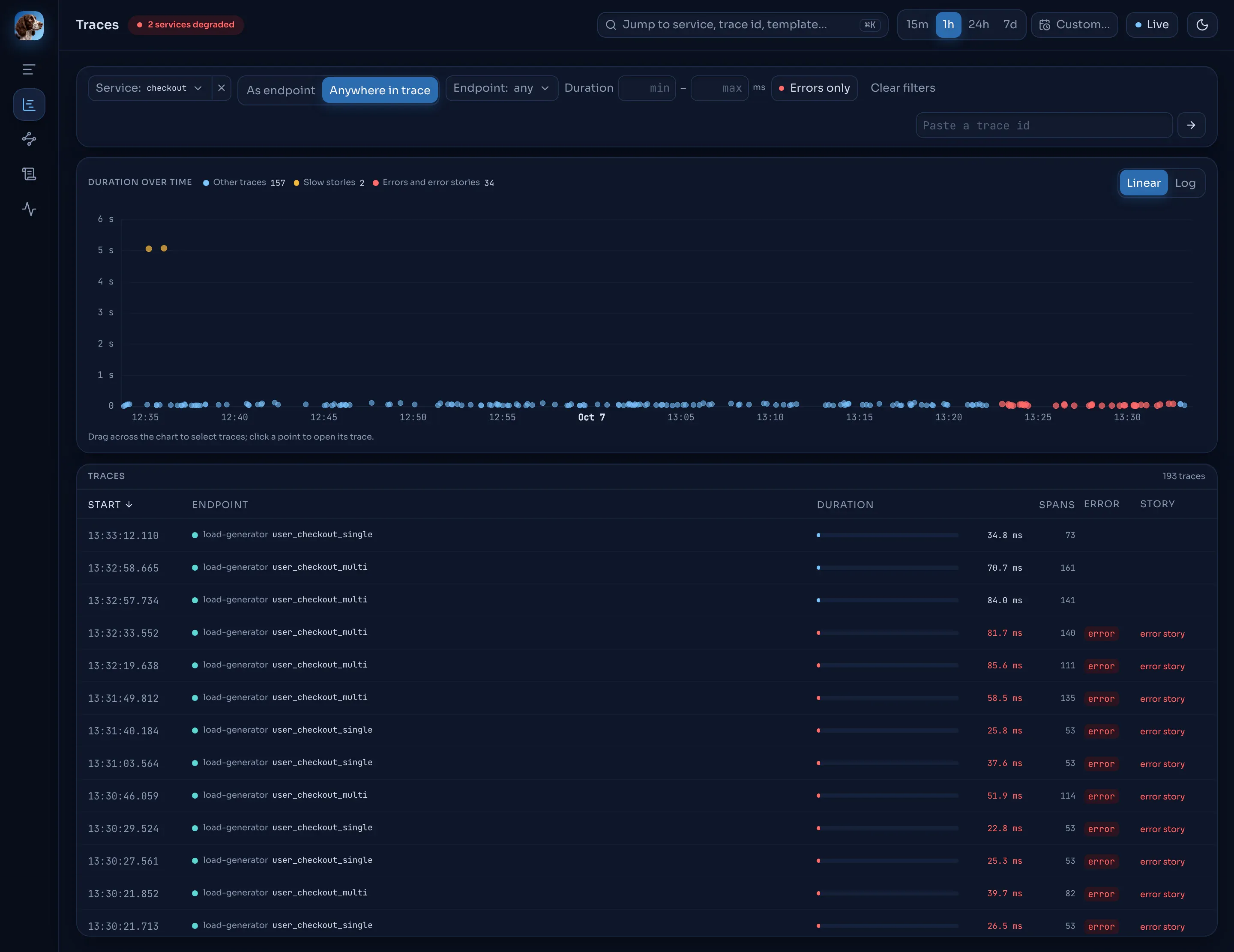The image size is (1234, 952).
Task: Focus the Jump to service search box
Action: click(742, 25)
